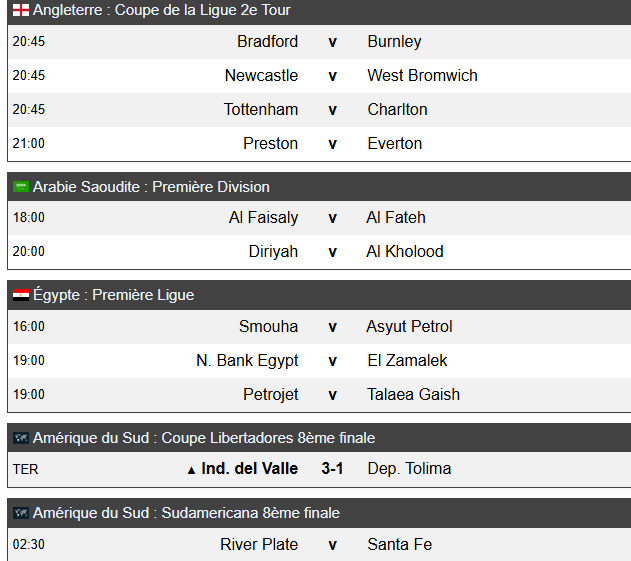Select Tottenham v Charlton match row
631x561 pixels.
[320, 110]
